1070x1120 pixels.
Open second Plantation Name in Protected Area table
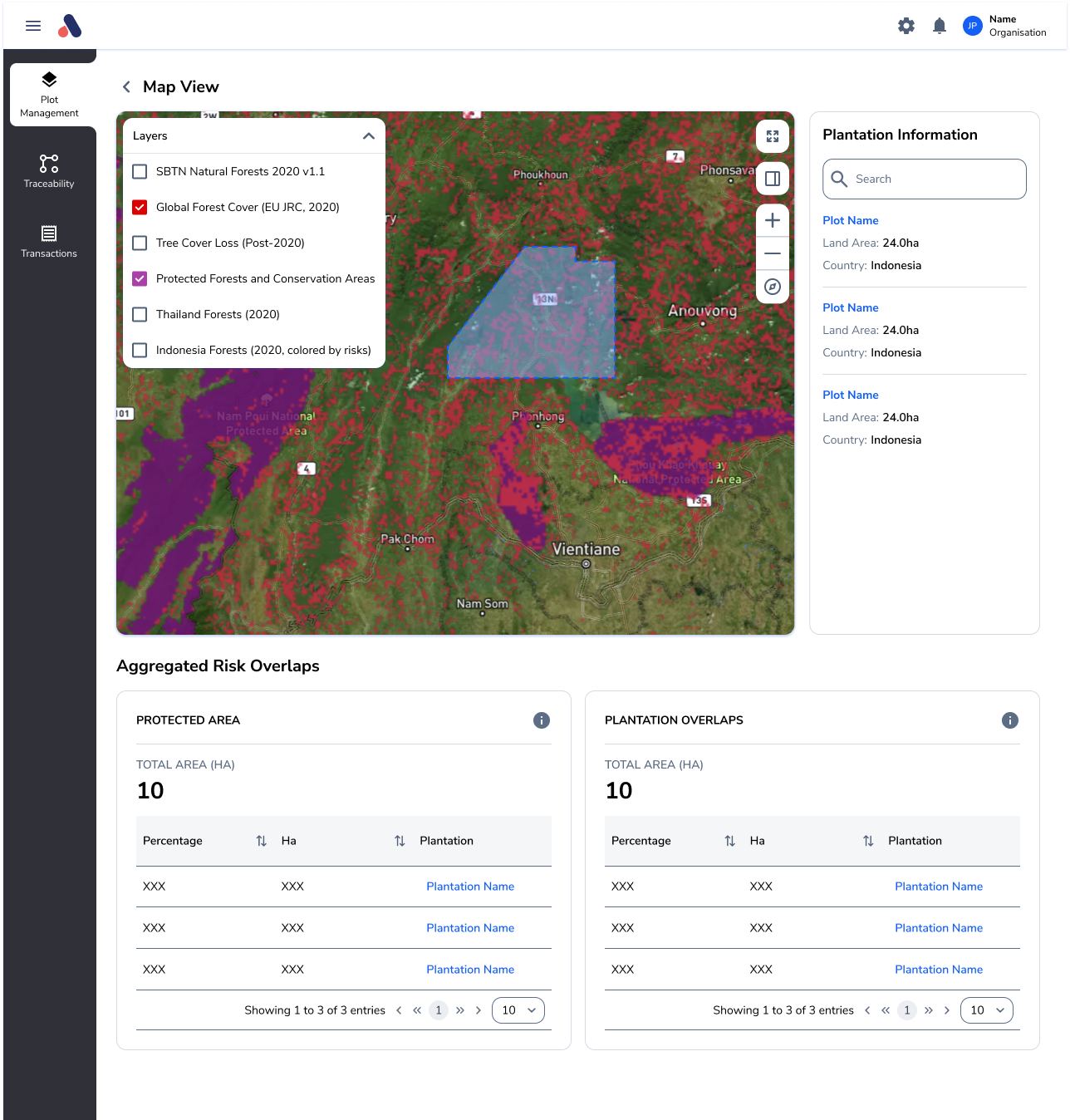point(470,928)
